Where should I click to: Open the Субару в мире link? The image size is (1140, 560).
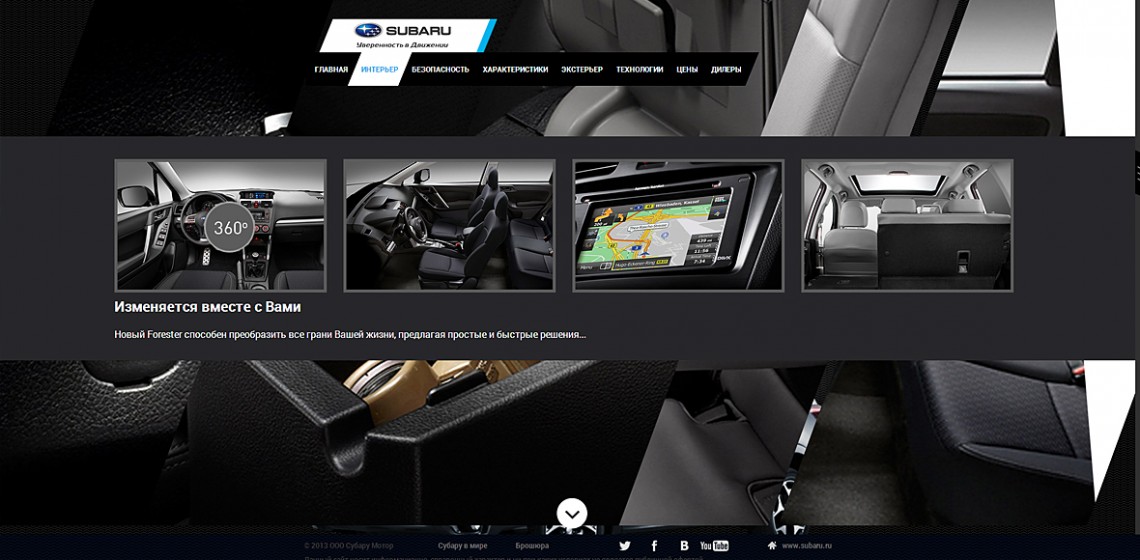[462, 545]
